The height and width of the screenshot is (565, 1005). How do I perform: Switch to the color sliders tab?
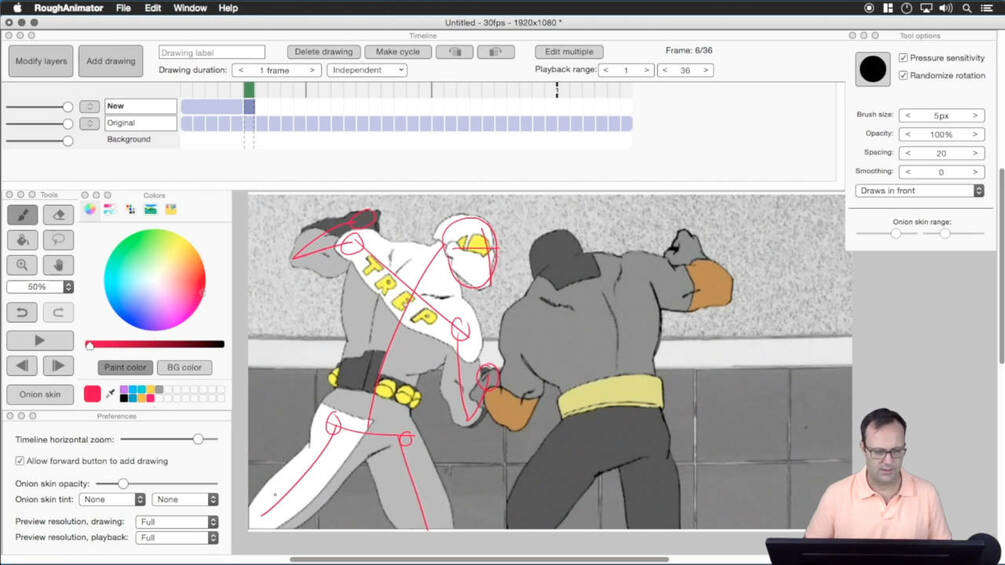point(110,209)
